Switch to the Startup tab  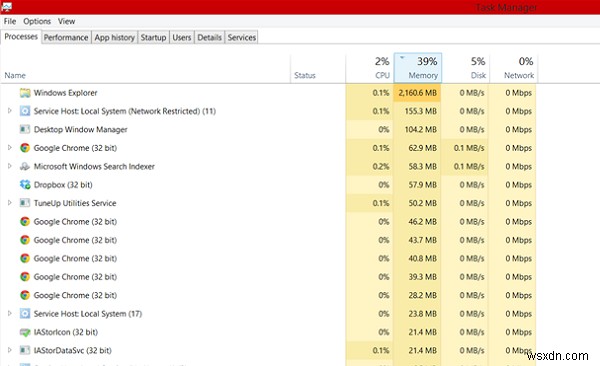tap(153, 38)
